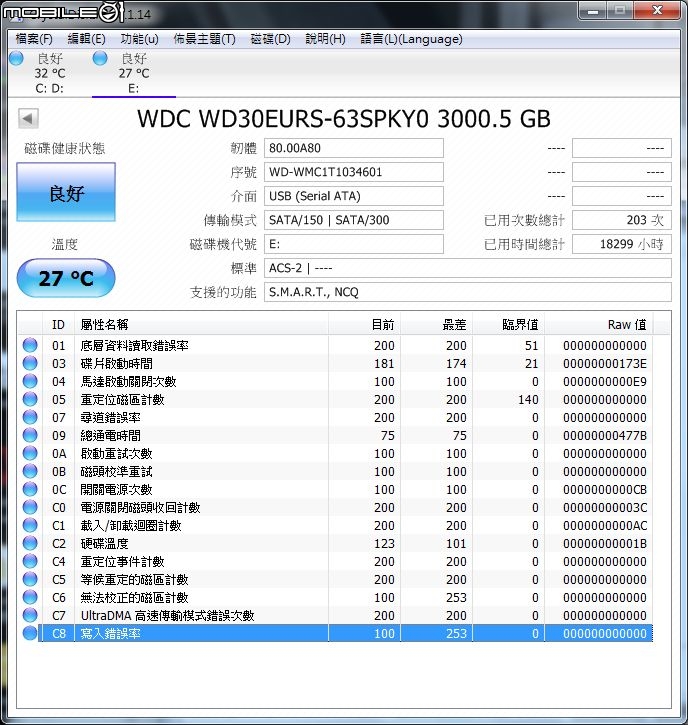Click the status icon of attribute C4
Image resolution: width=688 pixels, height=725 pixels.
coord(30,561)
